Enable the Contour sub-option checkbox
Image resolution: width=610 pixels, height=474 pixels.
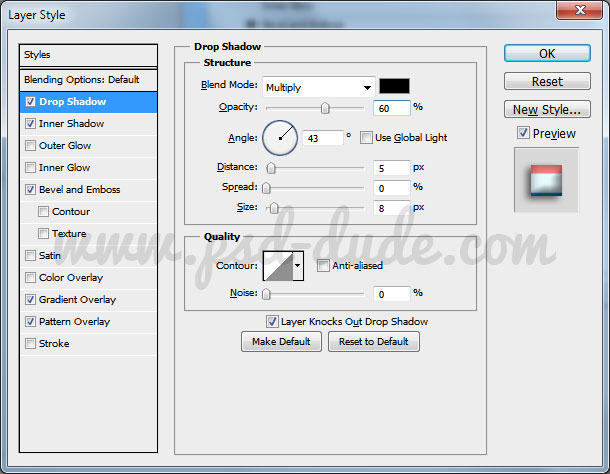(x=44, y=212)
